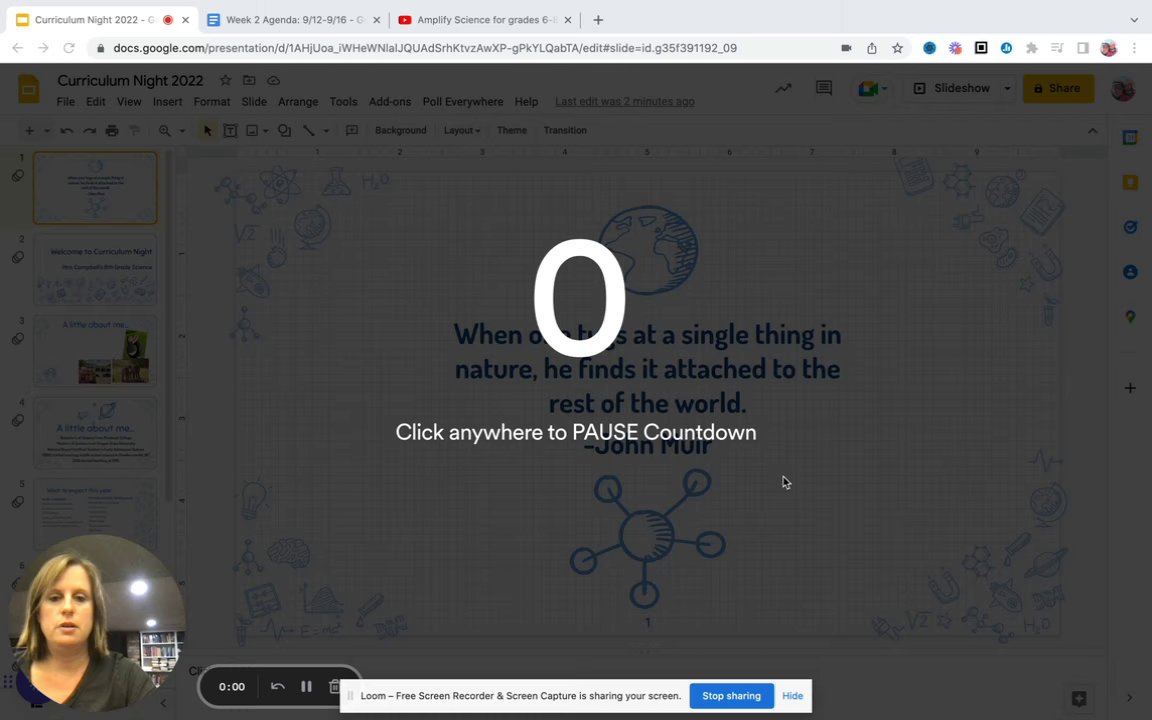Select the Text box tool
Screen dimensions: 1152x720
click(230, 131)
